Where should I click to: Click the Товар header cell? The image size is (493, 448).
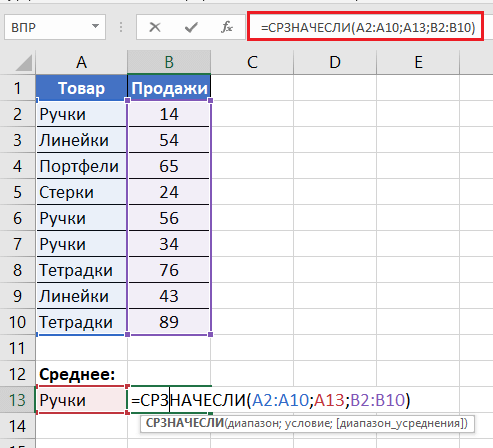[81, 88]
